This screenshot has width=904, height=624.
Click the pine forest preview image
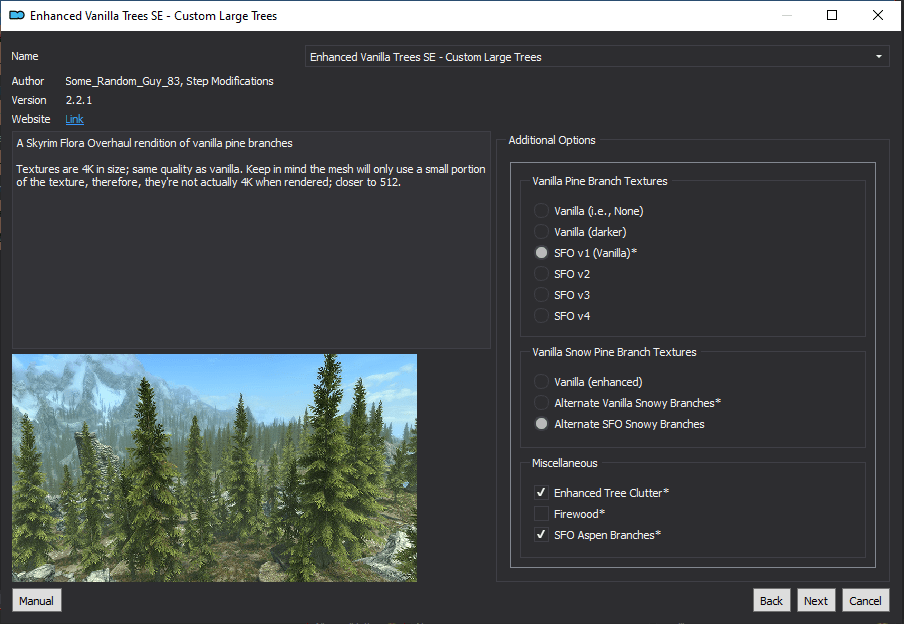(x=214, y=468)
